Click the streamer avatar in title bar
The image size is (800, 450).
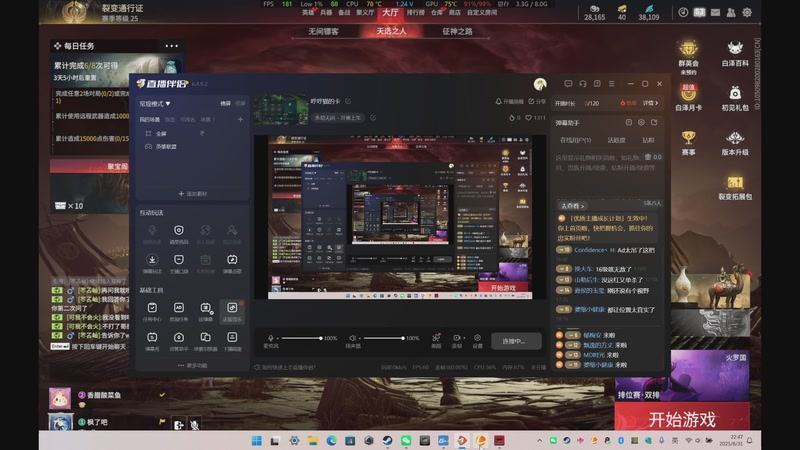point(540,84)
